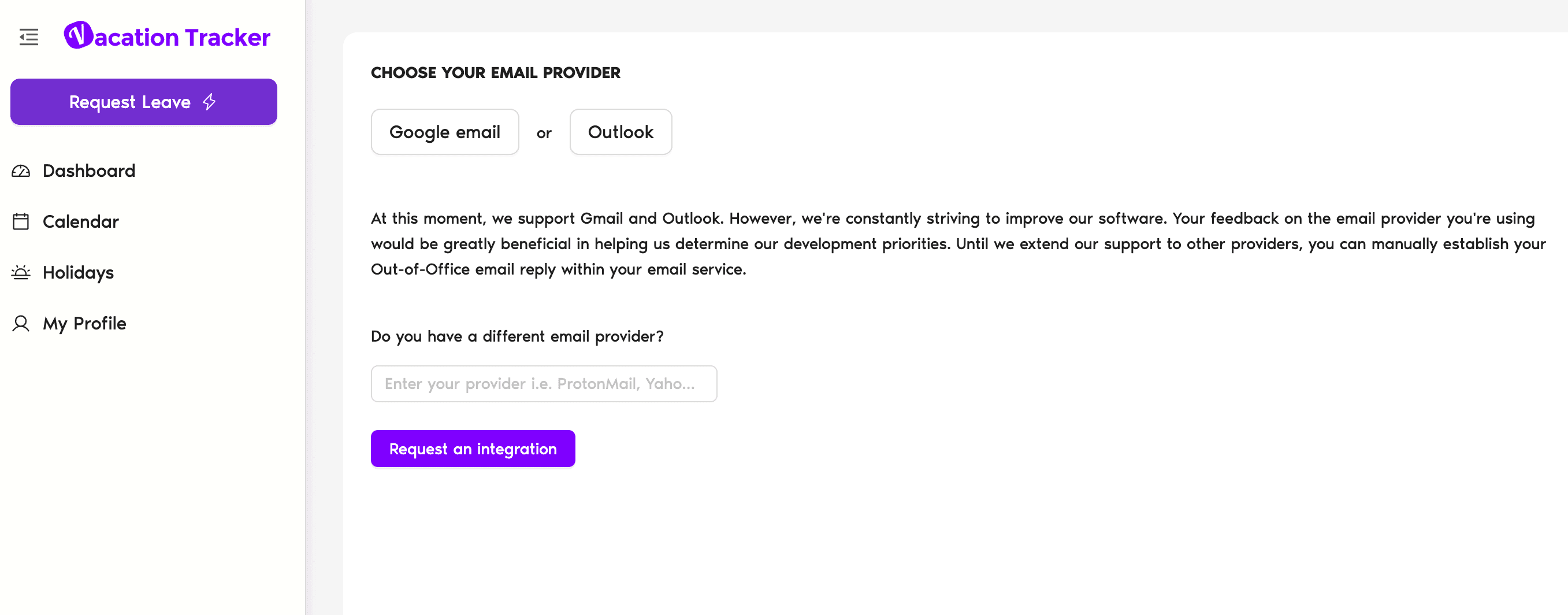Click the lightning bolt icon on Request Leave
The width and height of the screenshot is (1568, 615).
[x=209, y=102]
